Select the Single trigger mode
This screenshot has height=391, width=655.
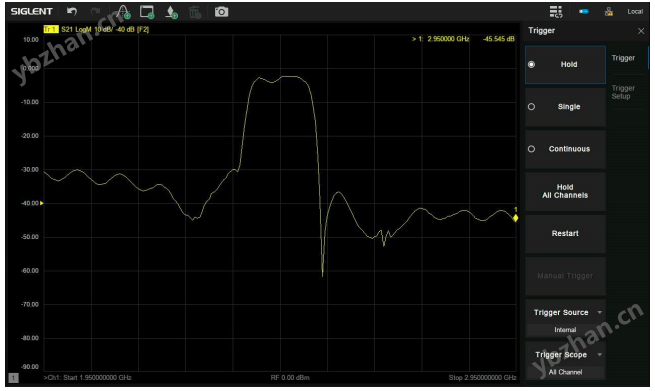pyautogui.click(x=565, y=107)
